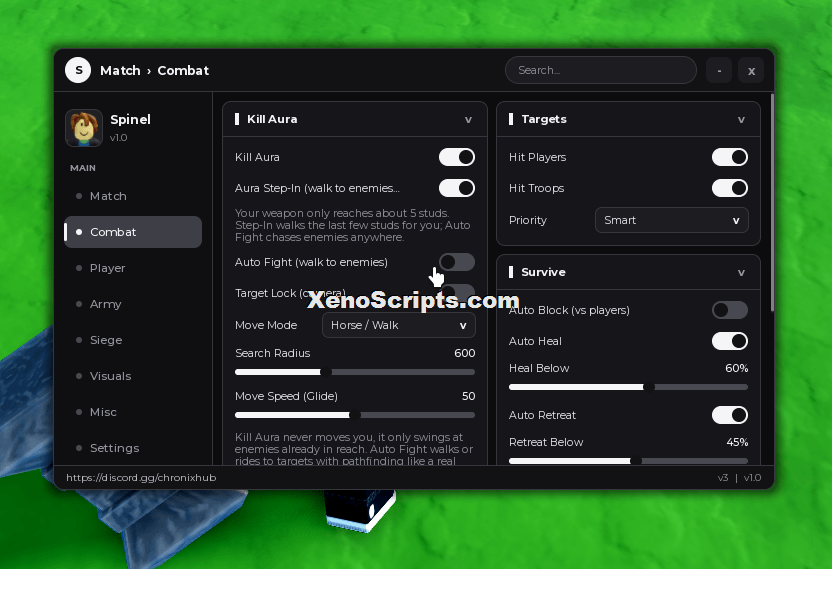The height and width of the screenshot is (599, 832).
Task: Select Combat in the sidebar
Action: [x=133, y=232]
